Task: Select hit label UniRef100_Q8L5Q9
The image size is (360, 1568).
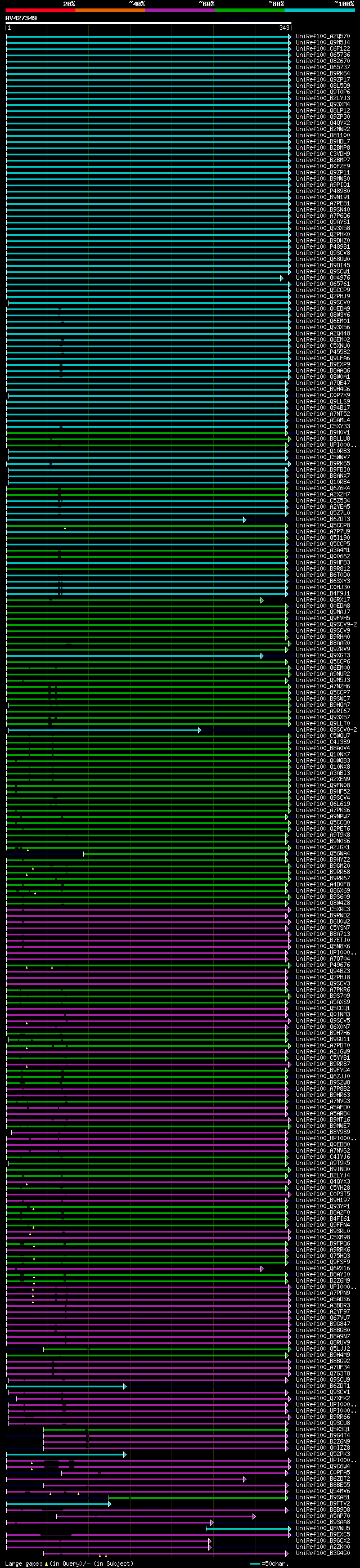Action: [322, 86]
